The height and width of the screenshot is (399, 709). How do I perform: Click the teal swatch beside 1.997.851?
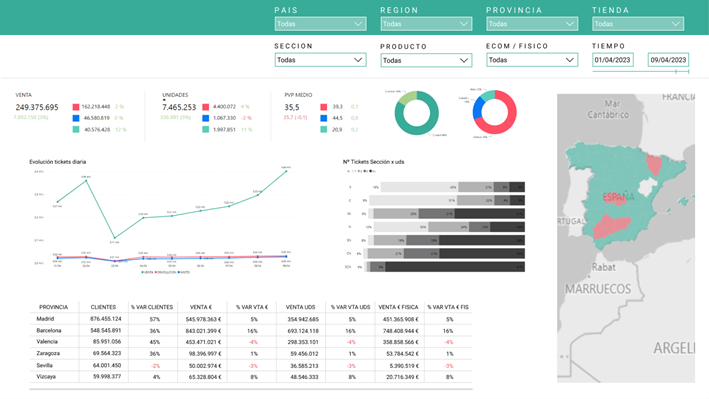tap(206, 129)
